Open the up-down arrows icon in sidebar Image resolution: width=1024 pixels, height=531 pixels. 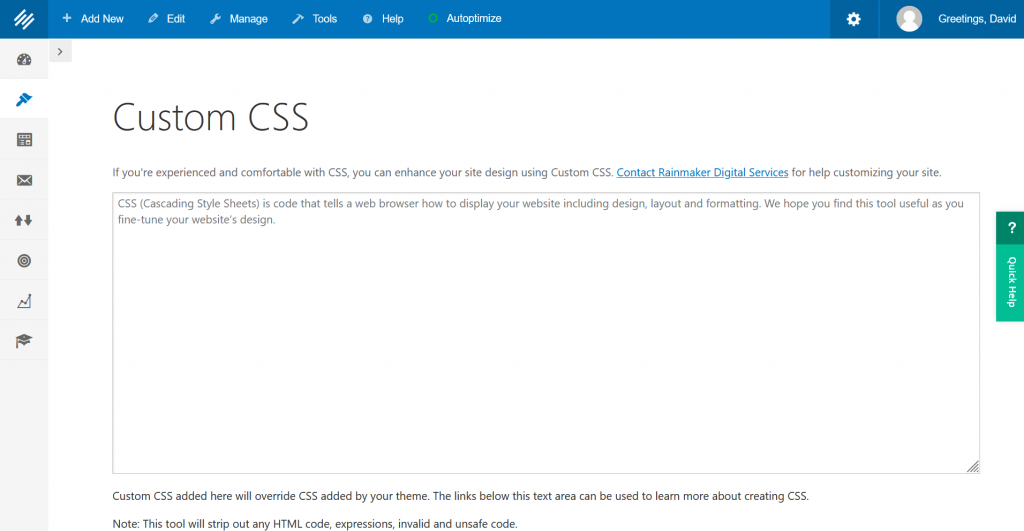pyautogui.click(x=24, y=220)
